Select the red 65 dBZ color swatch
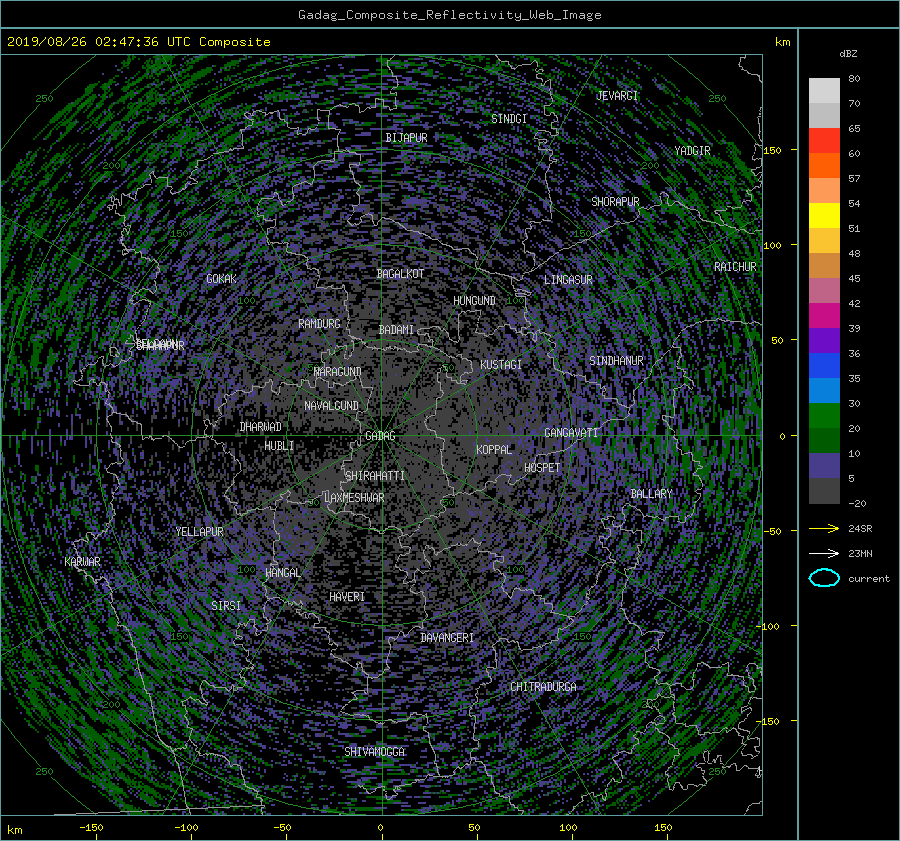This screenshot has height=841, width=900. [824, 140]
